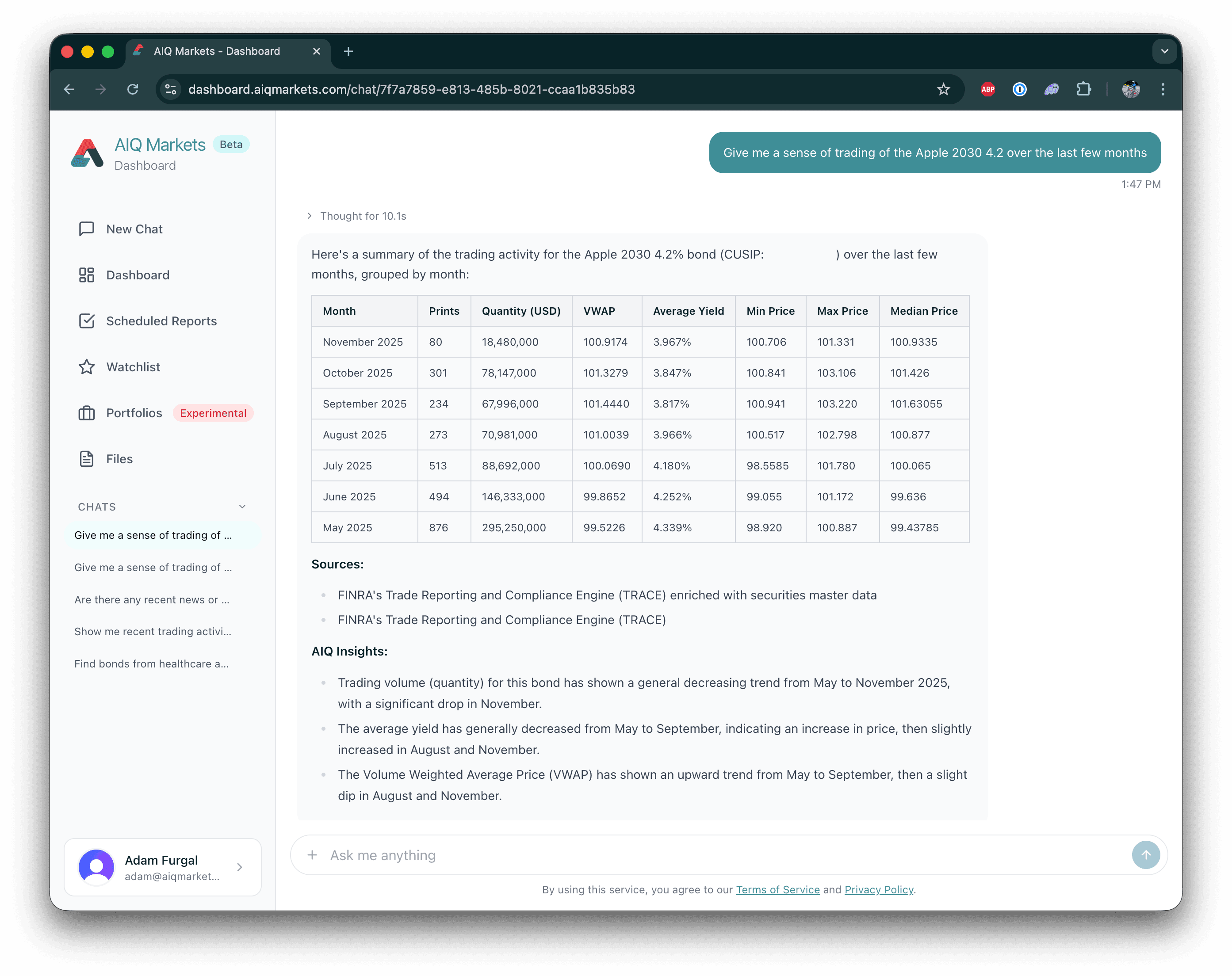The image size is (1232, 976).
Task: Collapse the CHATS section with its chevron
Action: click(242, 507)
